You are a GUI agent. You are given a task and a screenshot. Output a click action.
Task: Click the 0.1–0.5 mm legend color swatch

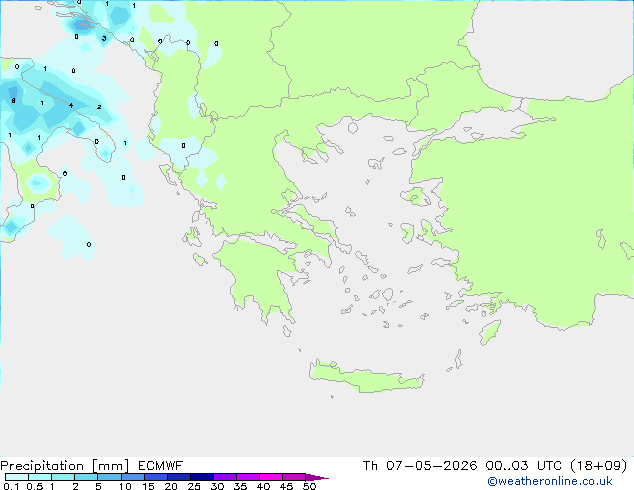[17, 477]
